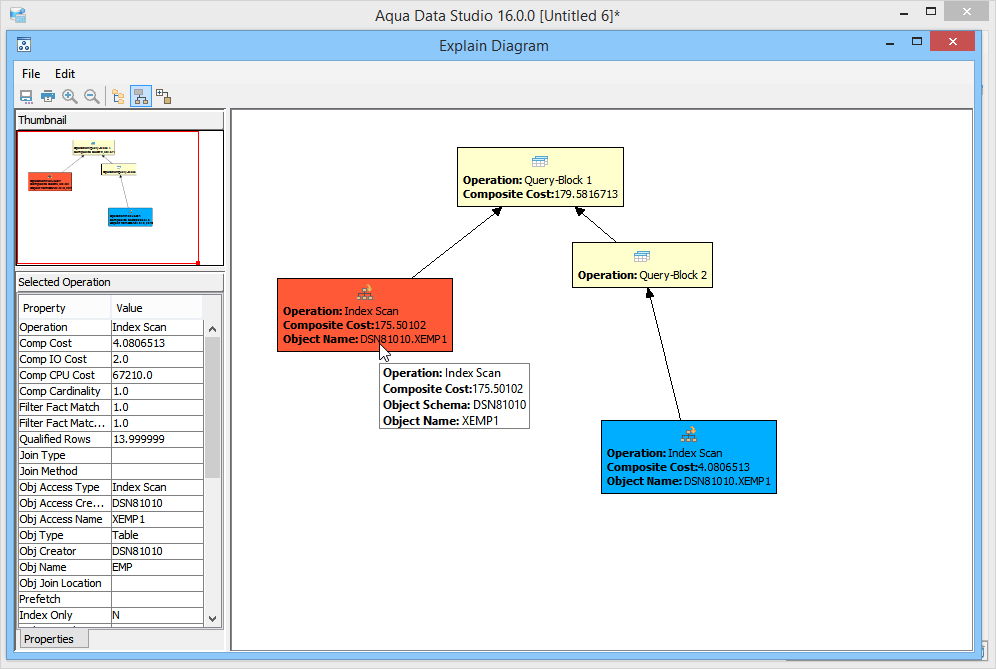Click the Property column header
The width and height of the screenshot is (996, 669).
(x=65, y=308)
